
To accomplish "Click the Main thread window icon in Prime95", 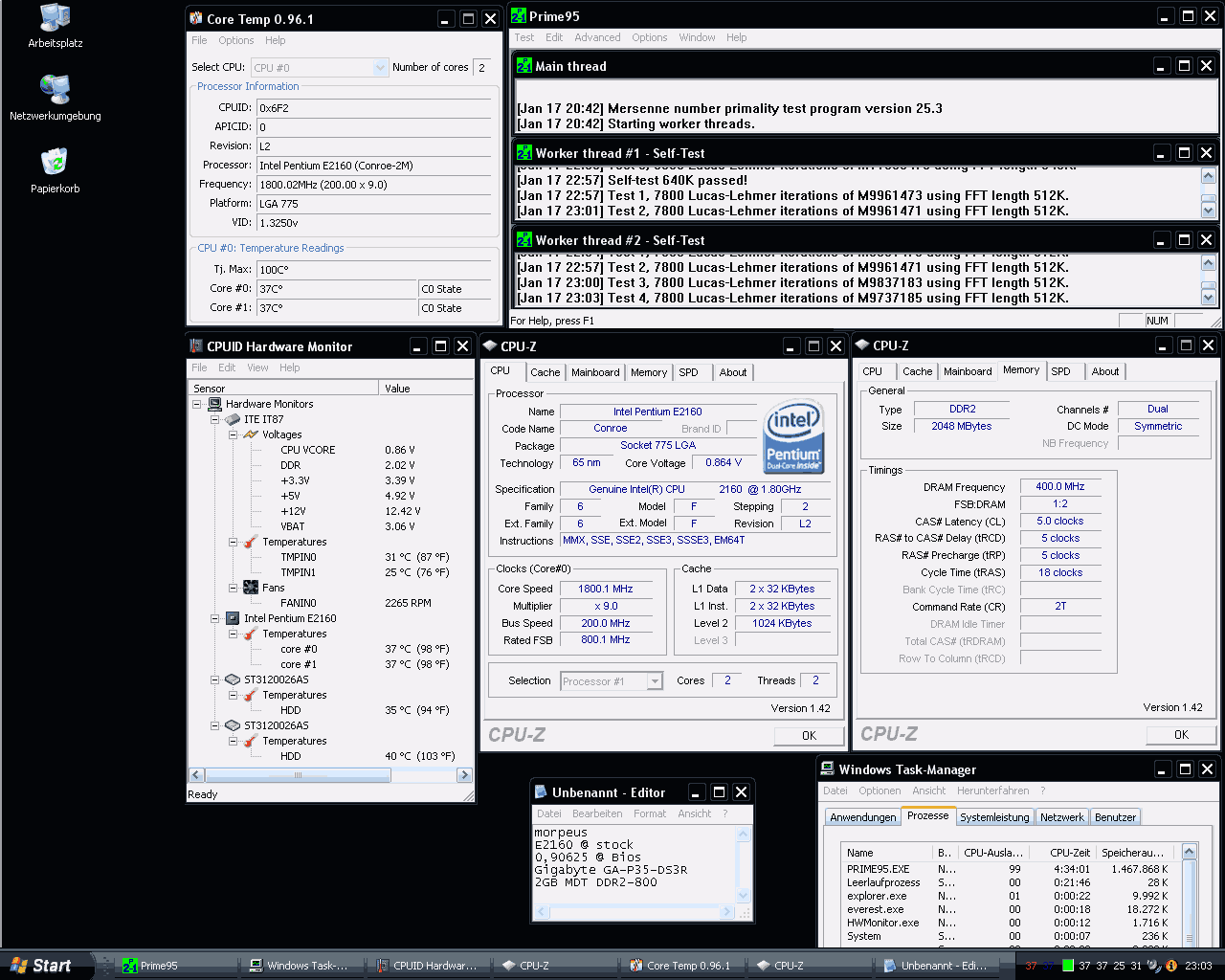I will coord(524,65).
